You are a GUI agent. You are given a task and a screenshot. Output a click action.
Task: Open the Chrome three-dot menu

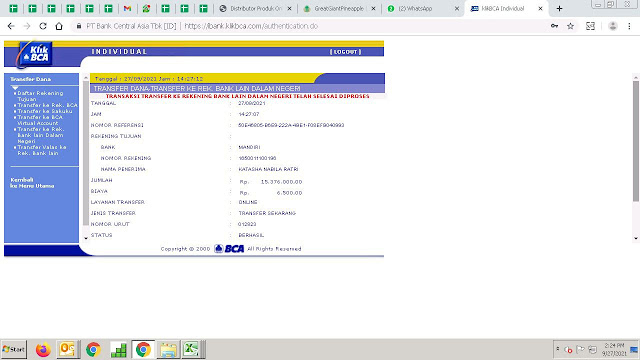point(629,26)
